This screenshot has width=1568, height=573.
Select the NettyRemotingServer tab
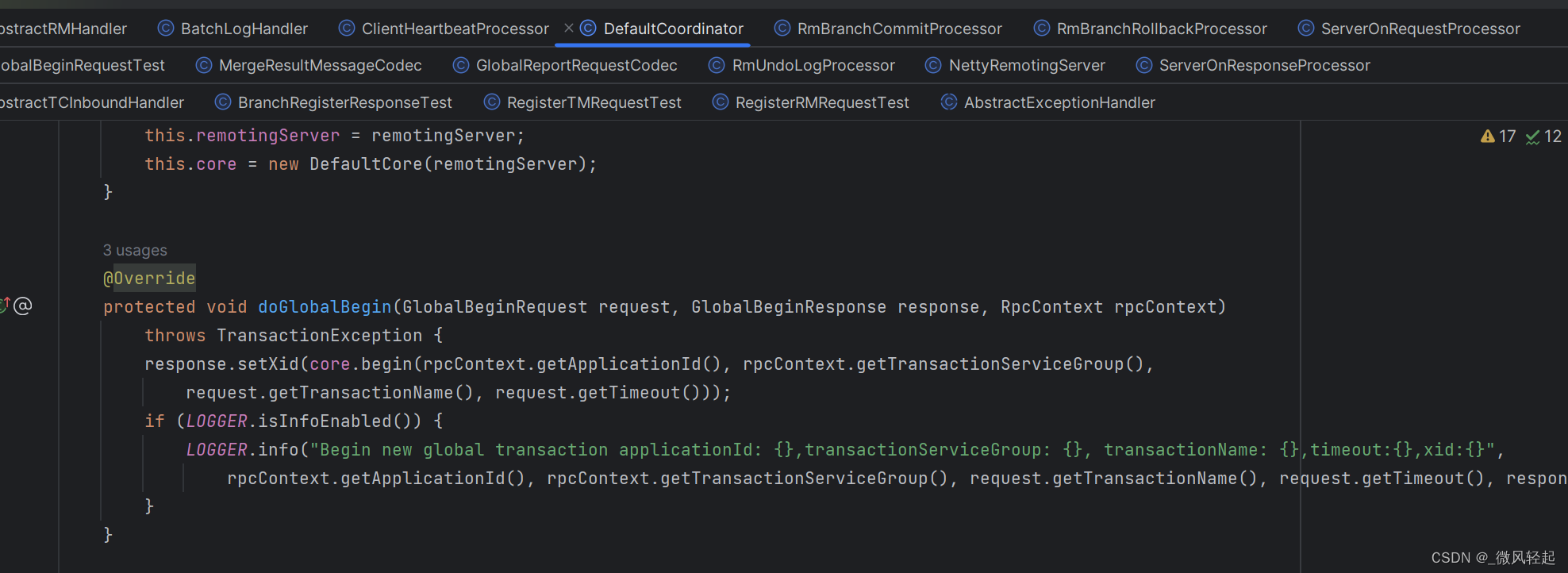[1015, 65]
